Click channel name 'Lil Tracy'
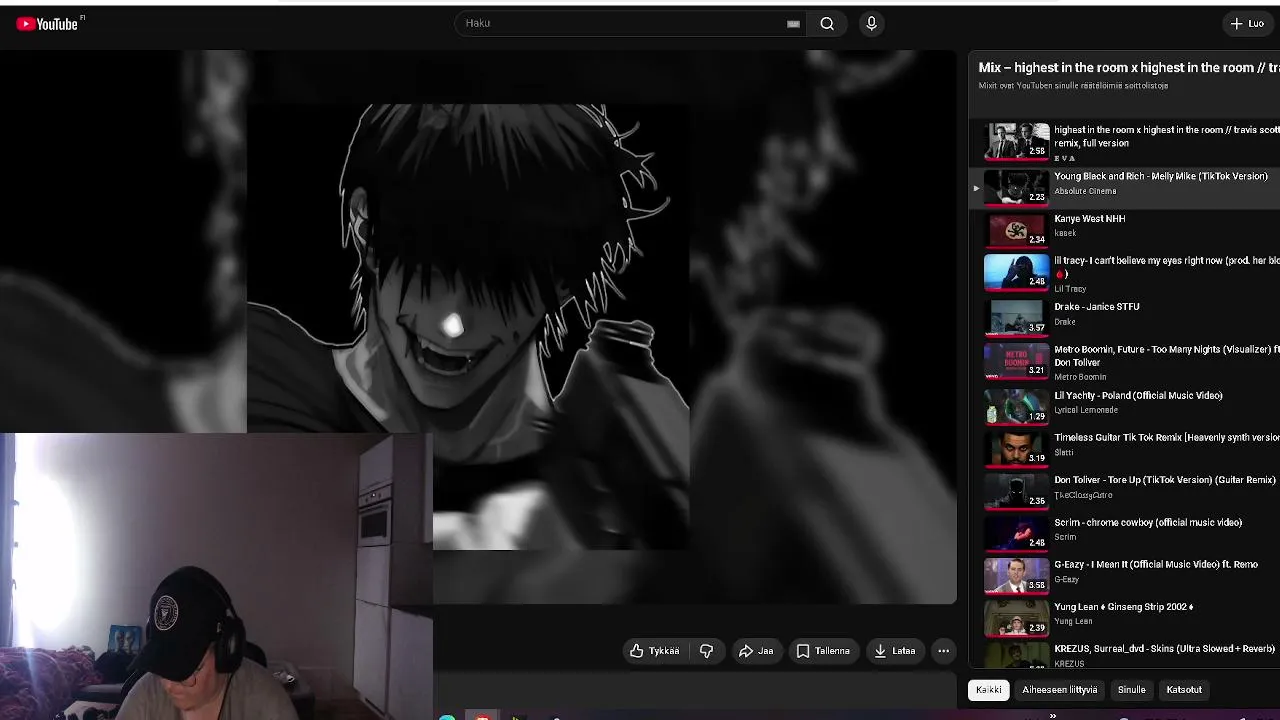Viewport: 1280px width, 720px height. tap(1070, 289)
